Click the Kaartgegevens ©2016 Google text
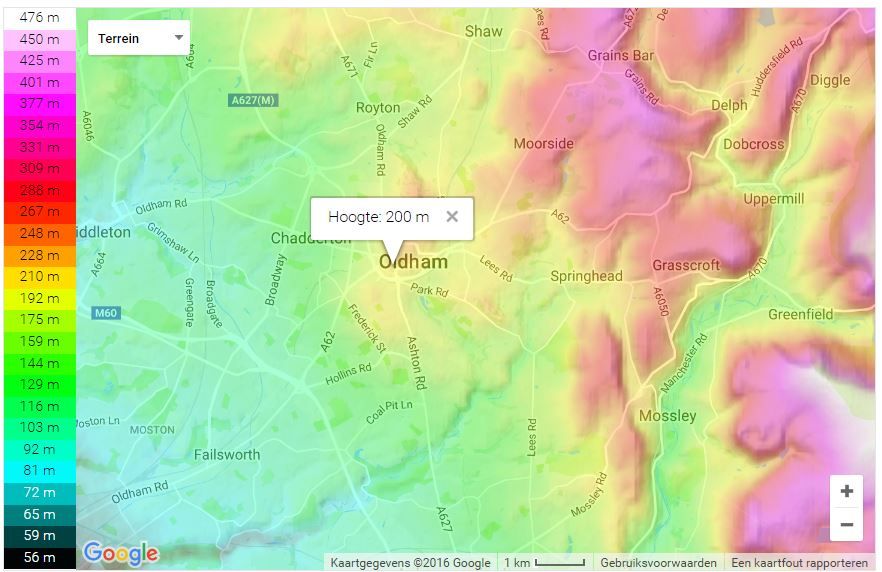Viewport: 882px width, 572px height. (x=410, y=562)
